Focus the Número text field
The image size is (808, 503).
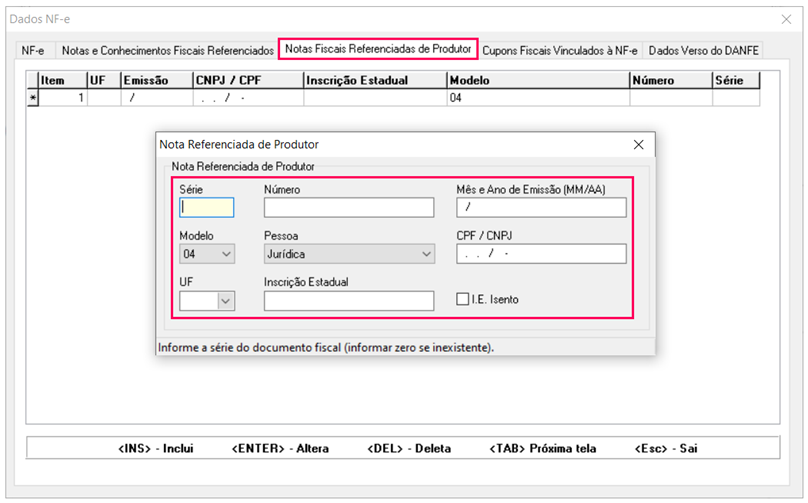tap(349, 208)
